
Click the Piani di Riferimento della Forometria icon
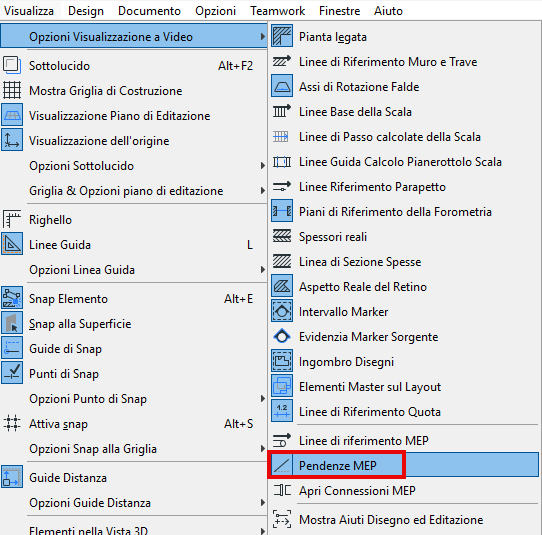(x=282, y=211)
